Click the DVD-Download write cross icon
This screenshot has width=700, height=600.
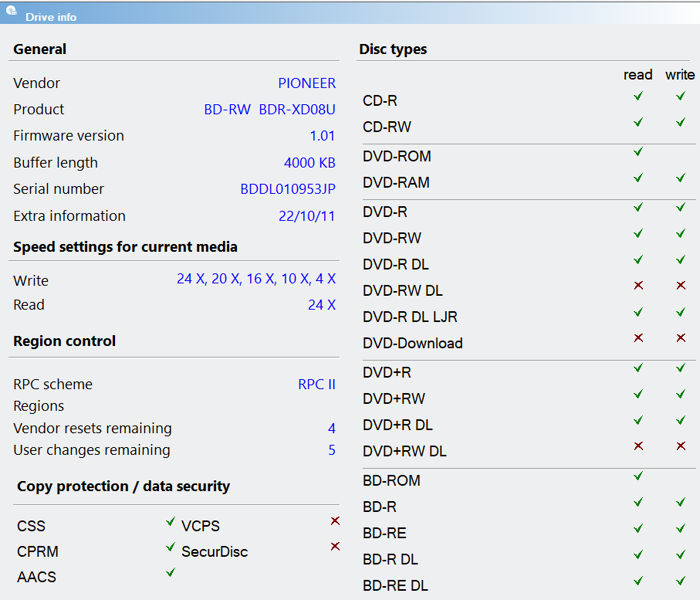click(x=681, y=338)
